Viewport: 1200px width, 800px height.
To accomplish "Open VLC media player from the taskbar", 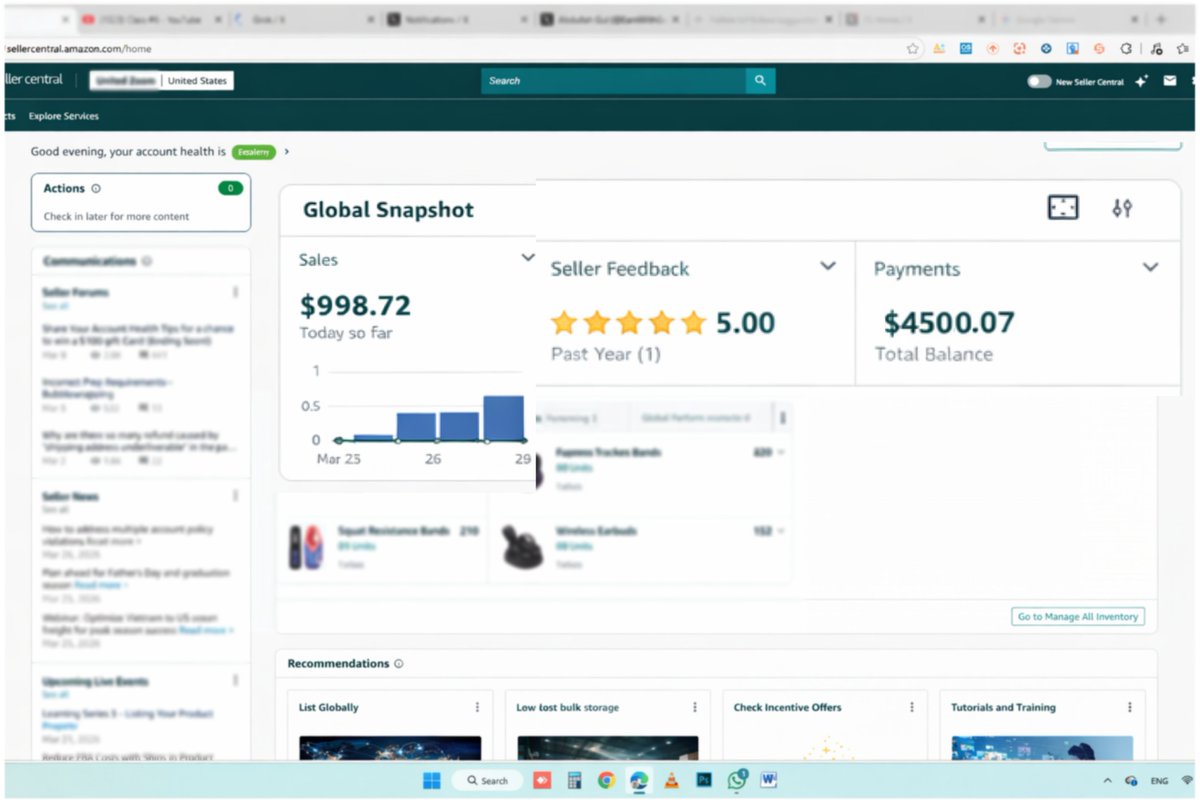I will pos(672,780).
